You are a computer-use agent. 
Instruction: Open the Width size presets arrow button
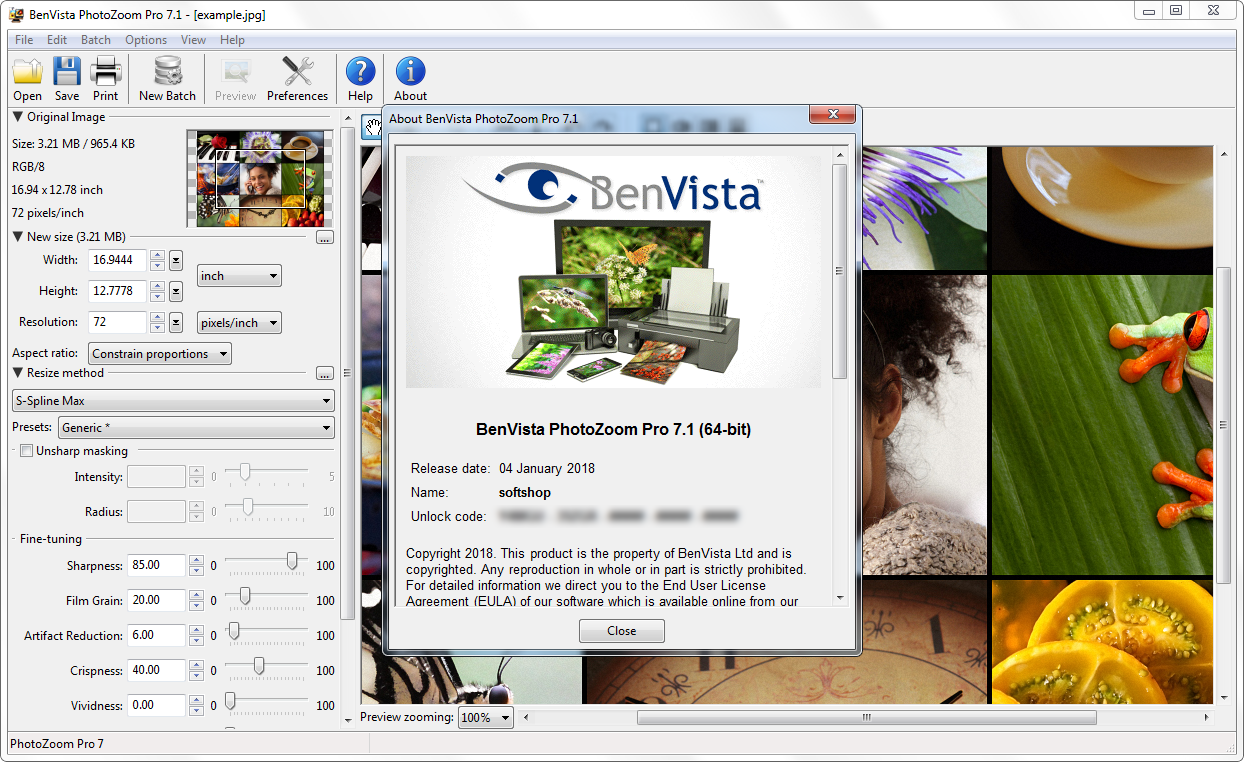click(176, 260)
